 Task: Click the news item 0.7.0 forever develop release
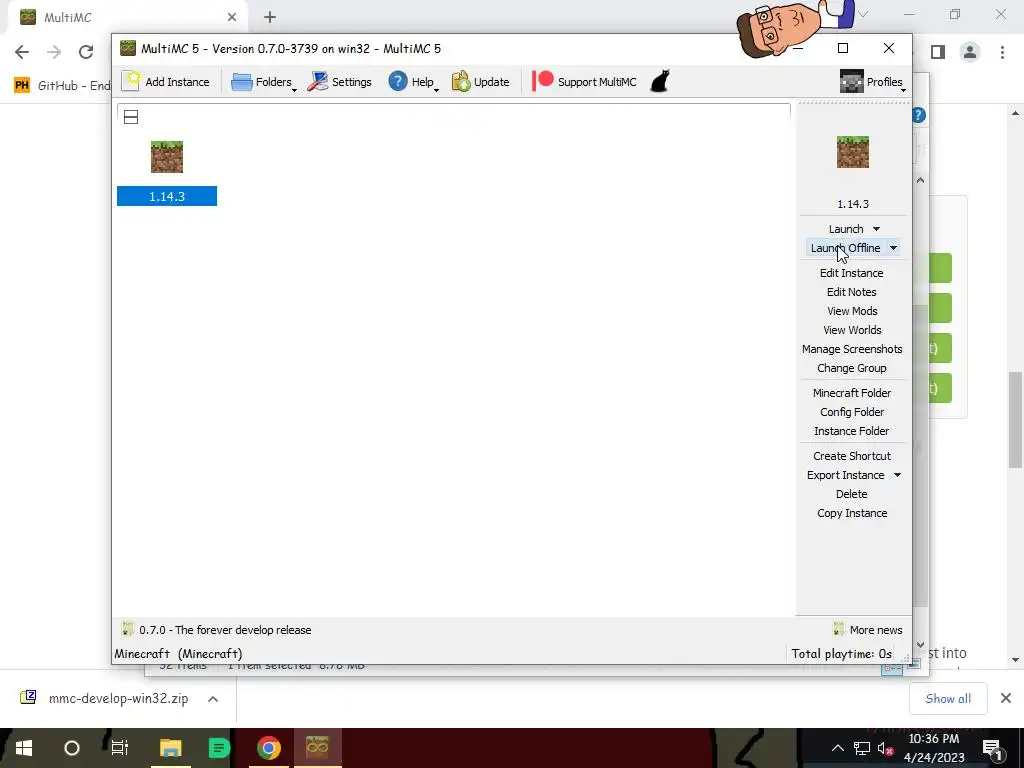(216, 630)
